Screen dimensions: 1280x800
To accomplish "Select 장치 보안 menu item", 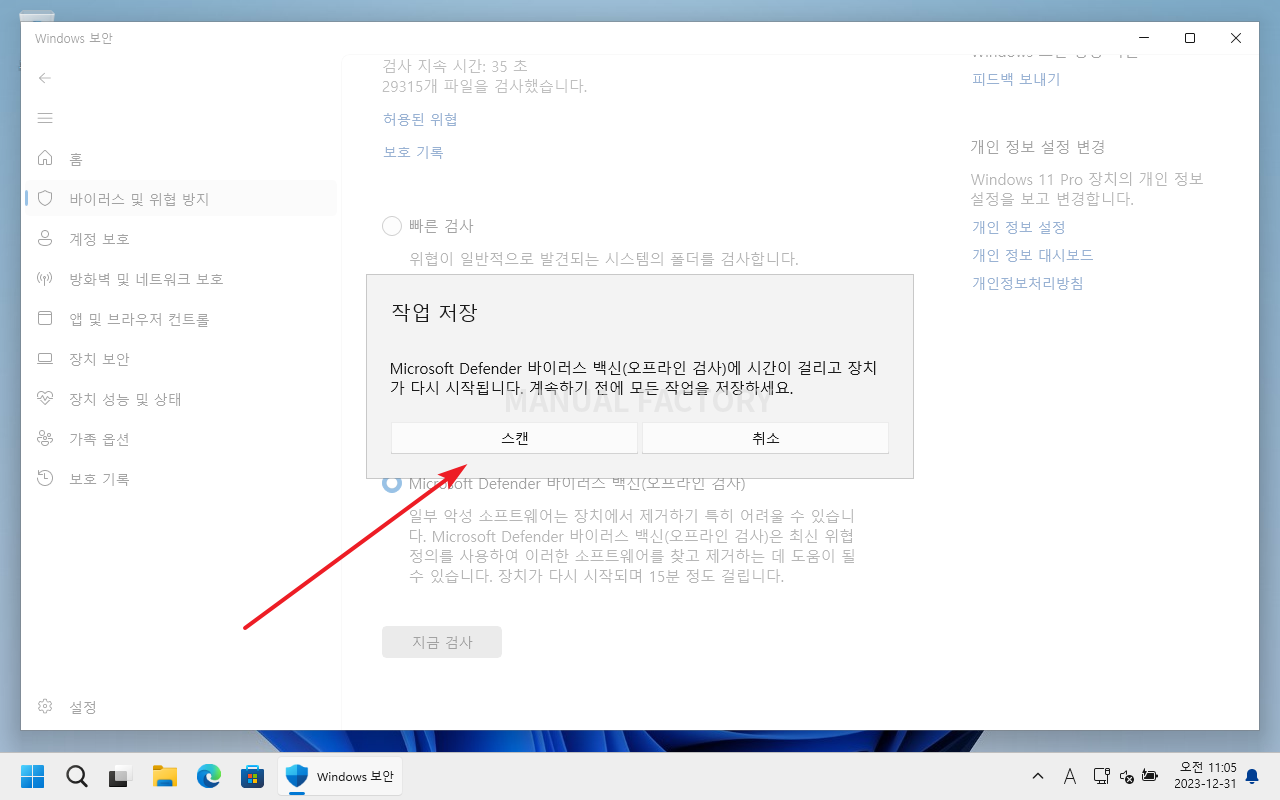I will point(180,359).
